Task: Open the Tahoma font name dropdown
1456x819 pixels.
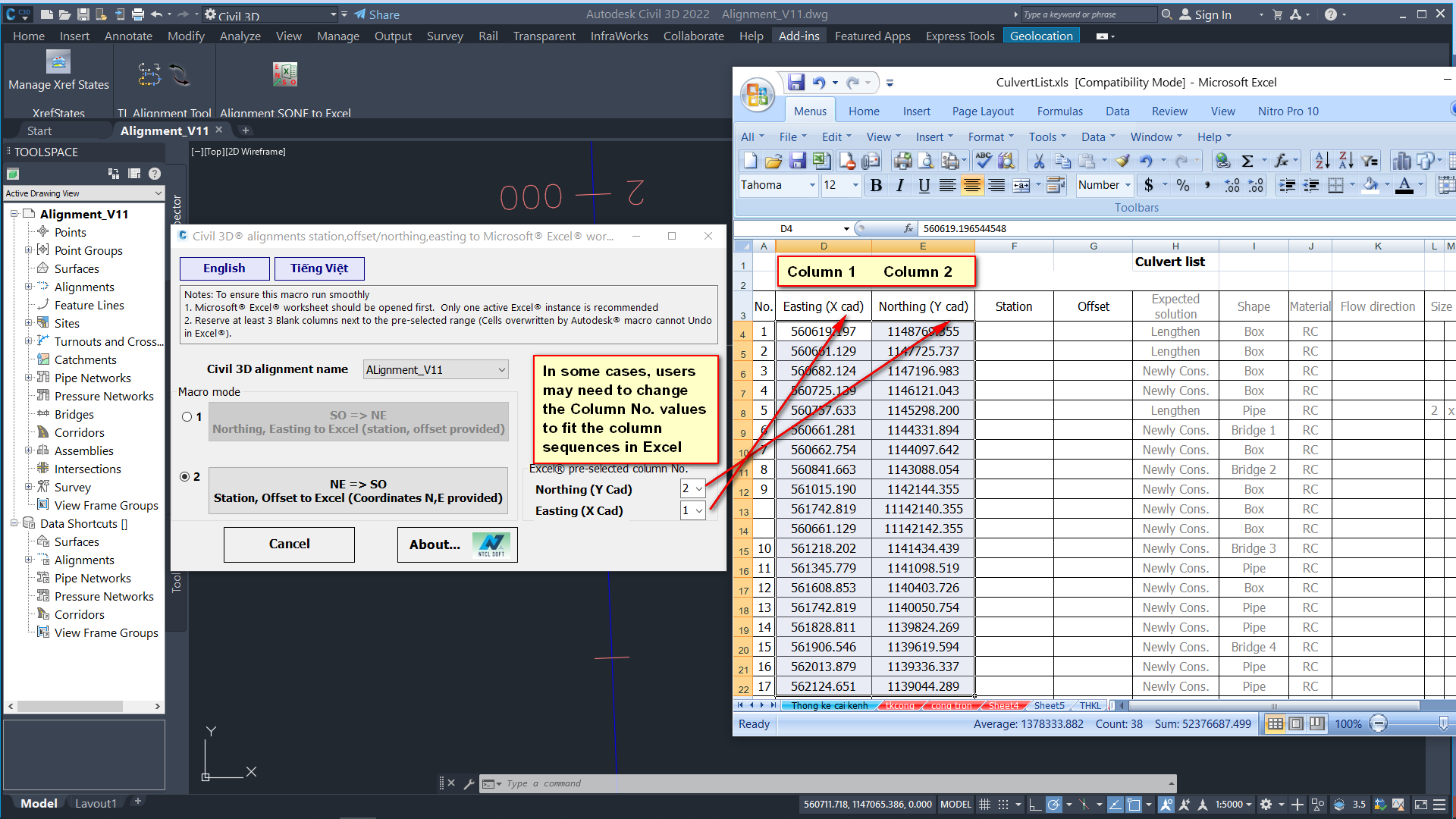Action: 812,186
